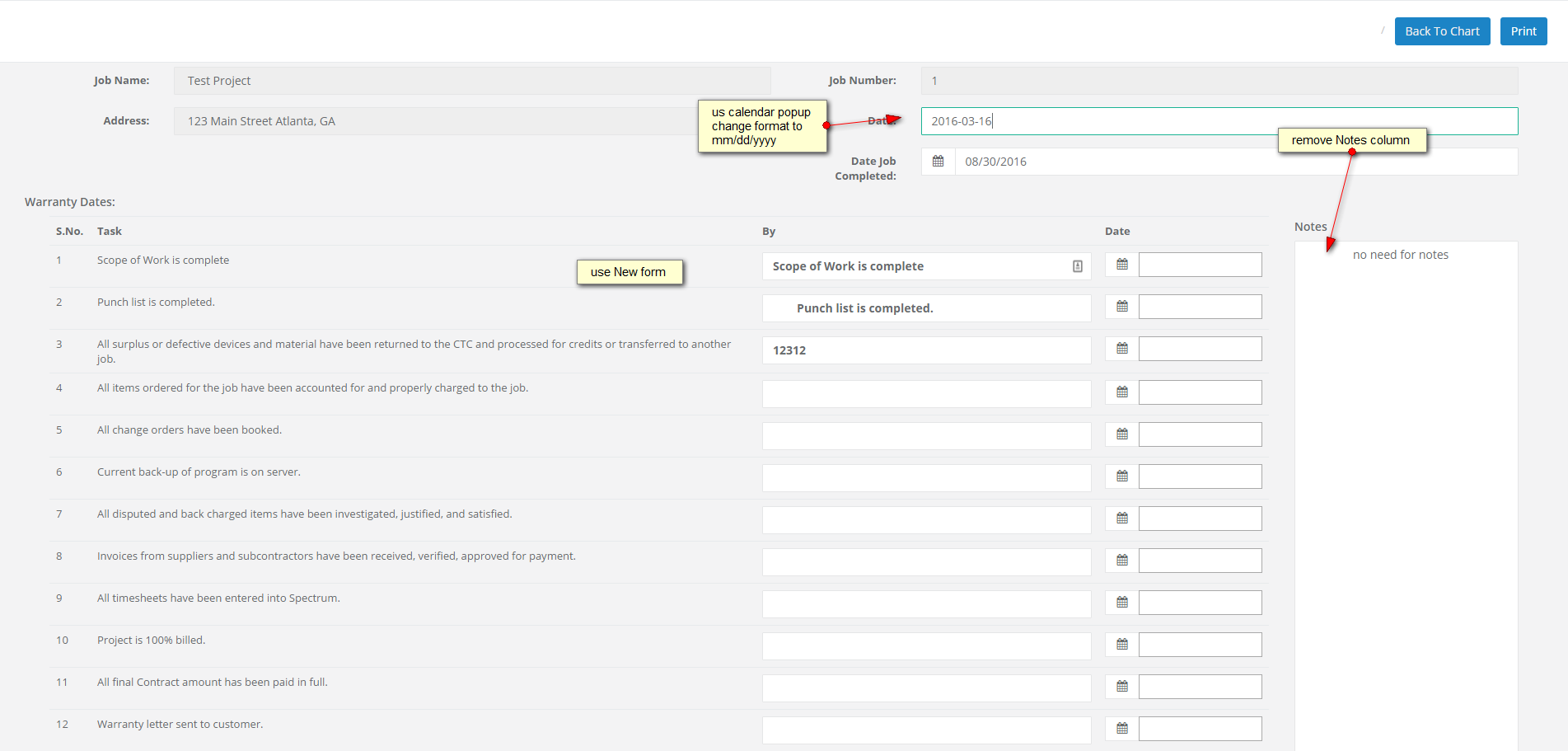Click Date Job Completed field 08/30/2016

point(1236,162)
